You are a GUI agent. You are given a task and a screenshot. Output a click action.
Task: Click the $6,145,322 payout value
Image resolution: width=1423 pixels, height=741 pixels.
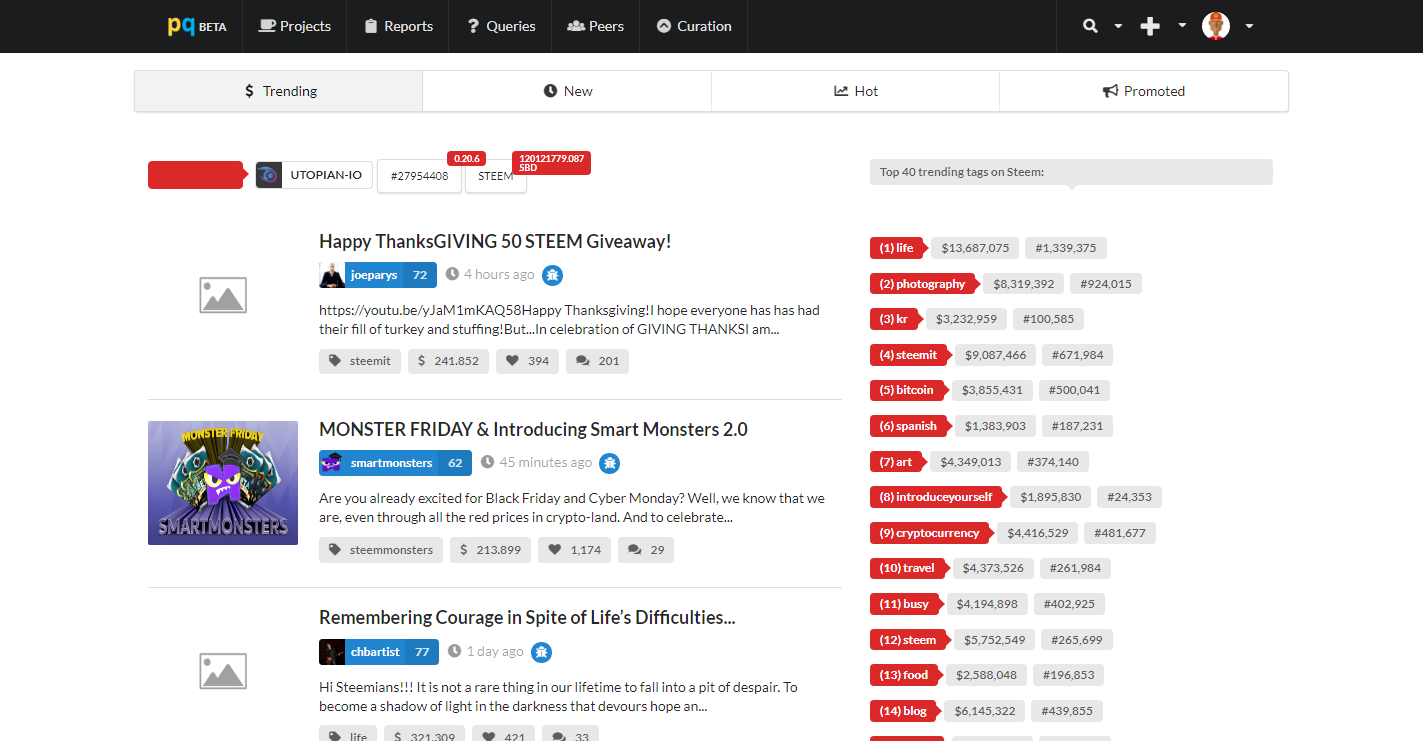985,711
